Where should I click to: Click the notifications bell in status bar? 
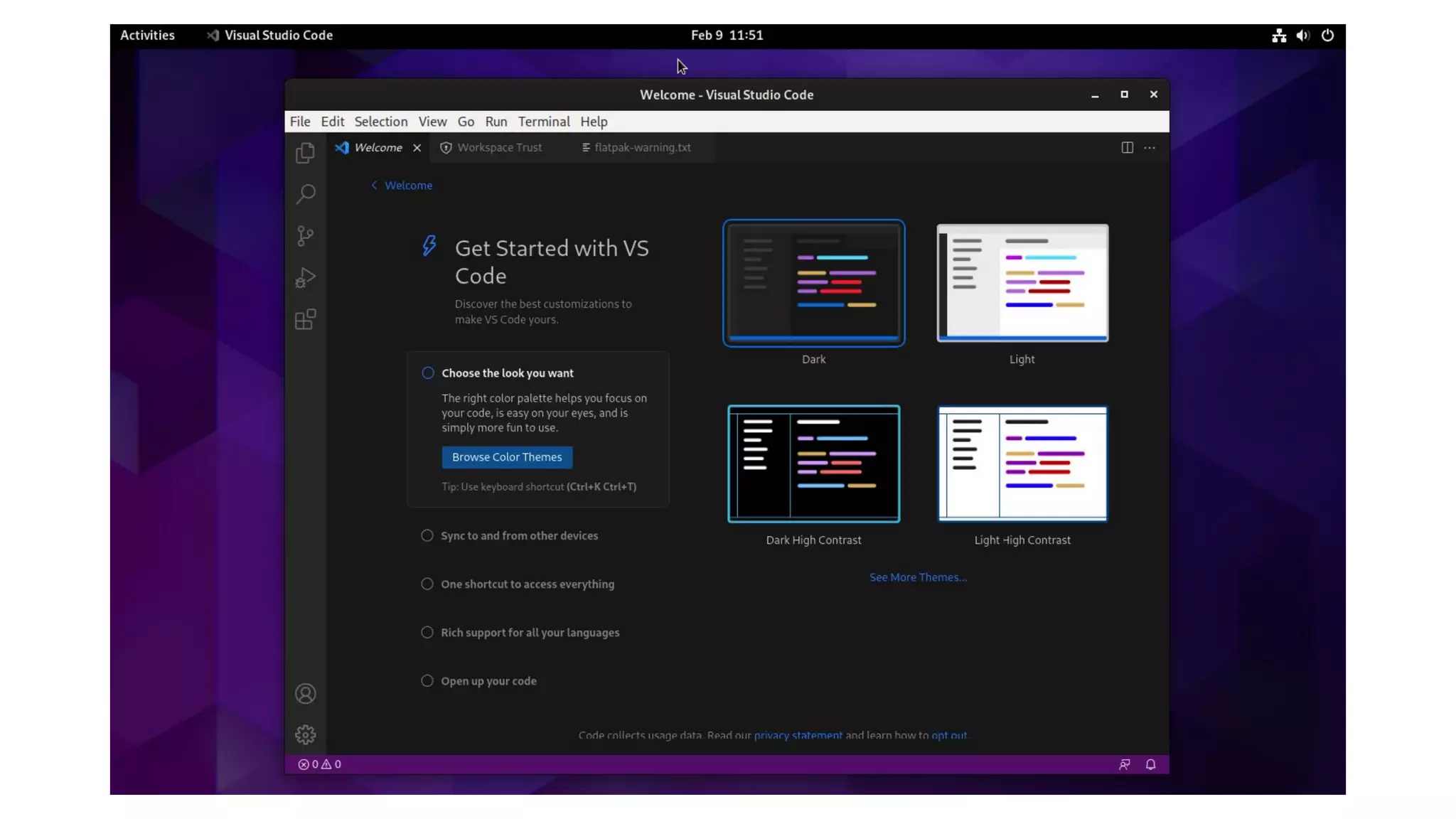point(1150,764)
